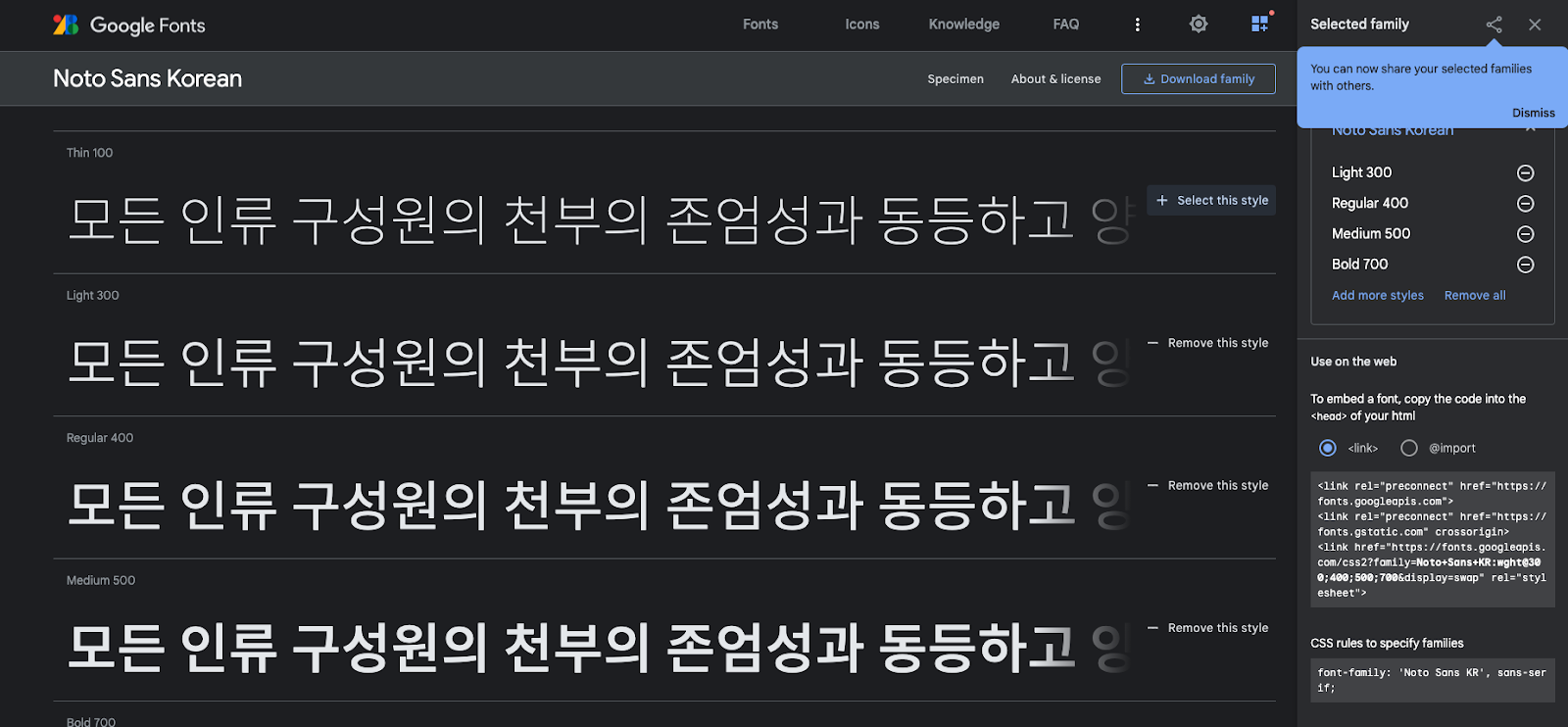Open the FAQ nav item
Viewport: 1568px width, 727px height.
(1066, 24)
